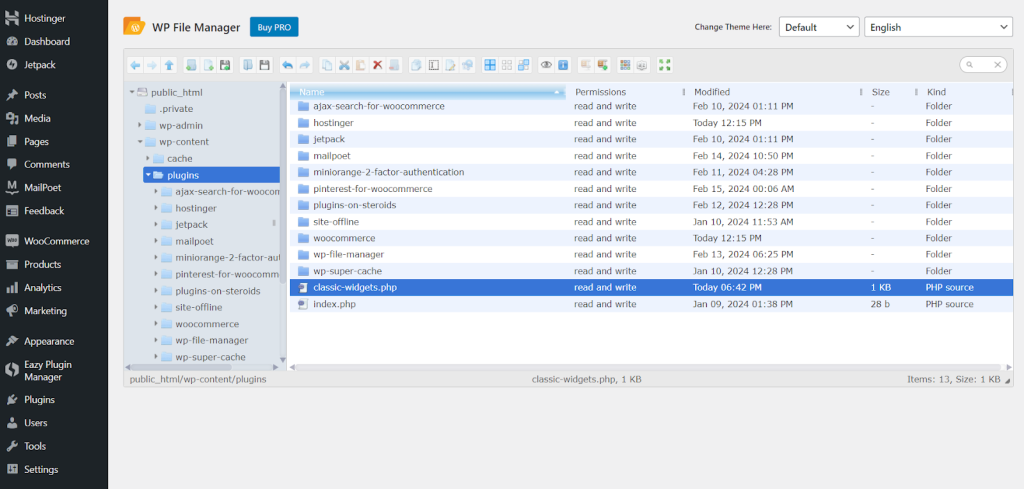Select the index.php file row
The height and width of the screenshot is (489, 1024).
[x=650, y=304]
